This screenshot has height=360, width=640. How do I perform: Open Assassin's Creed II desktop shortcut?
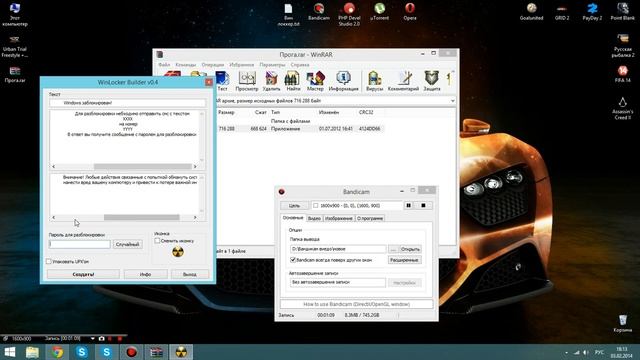tap(622, 108)
